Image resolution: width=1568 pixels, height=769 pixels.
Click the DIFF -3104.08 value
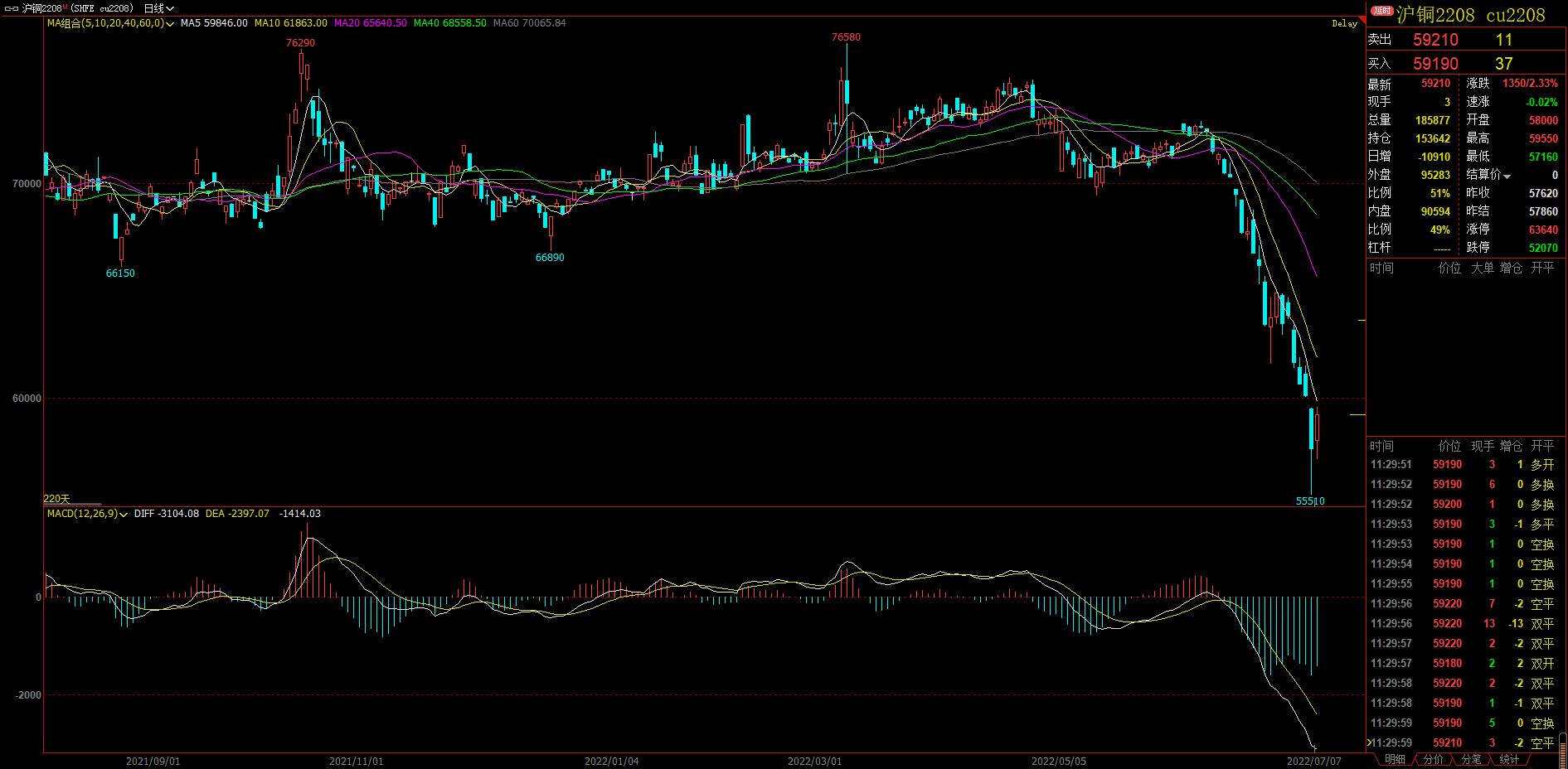pos(166,514)
